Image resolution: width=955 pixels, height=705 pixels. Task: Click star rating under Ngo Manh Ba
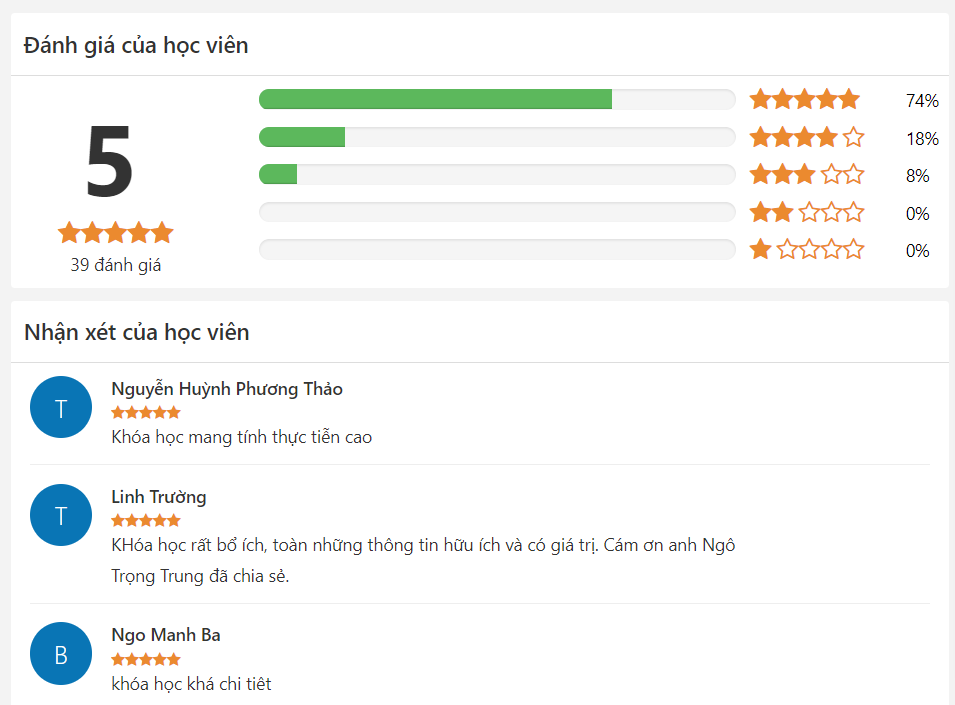click(146, 659)
